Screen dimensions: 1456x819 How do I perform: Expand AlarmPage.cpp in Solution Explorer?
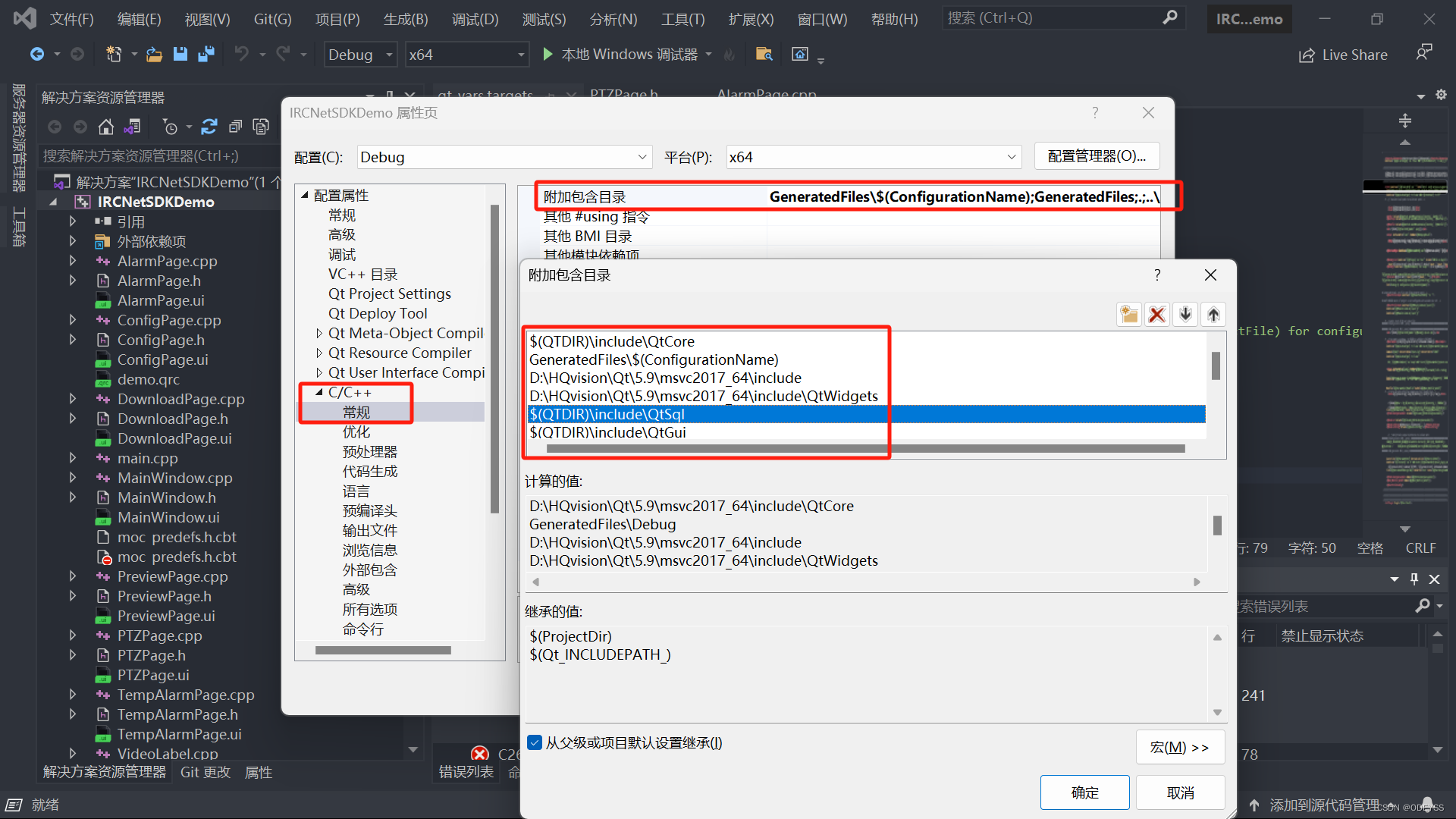pos(73,260)
